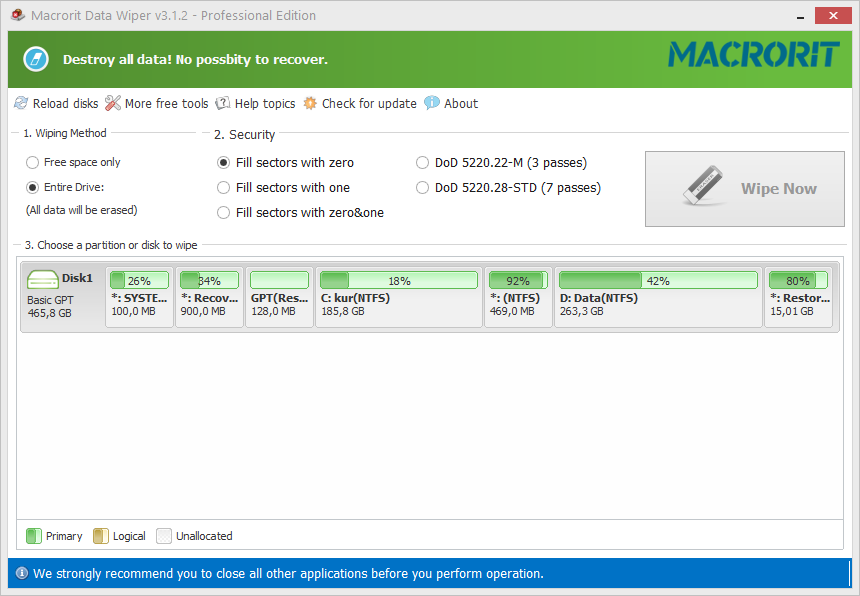
Task: Minimize the Data Wiper window
Action: [x=800, y=16]
